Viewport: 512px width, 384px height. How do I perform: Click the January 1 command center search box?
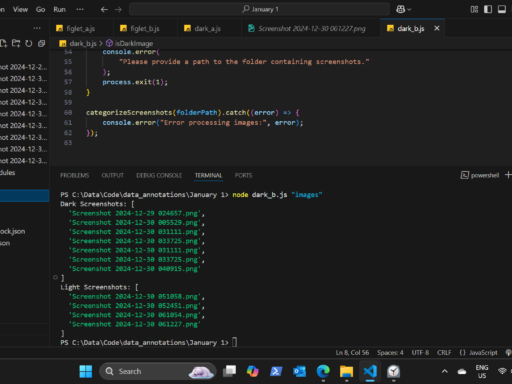pos(259,9)
